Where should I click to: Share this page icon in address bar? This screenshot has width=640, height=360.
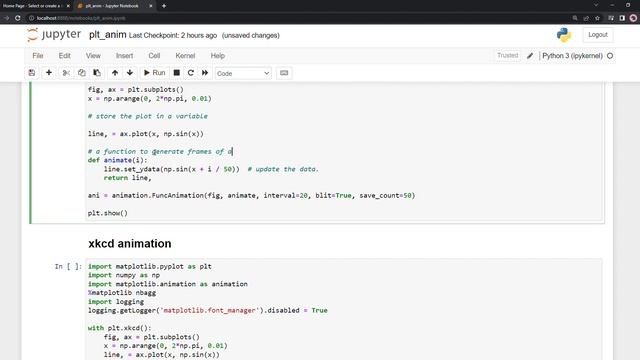(x=587, y=18)
